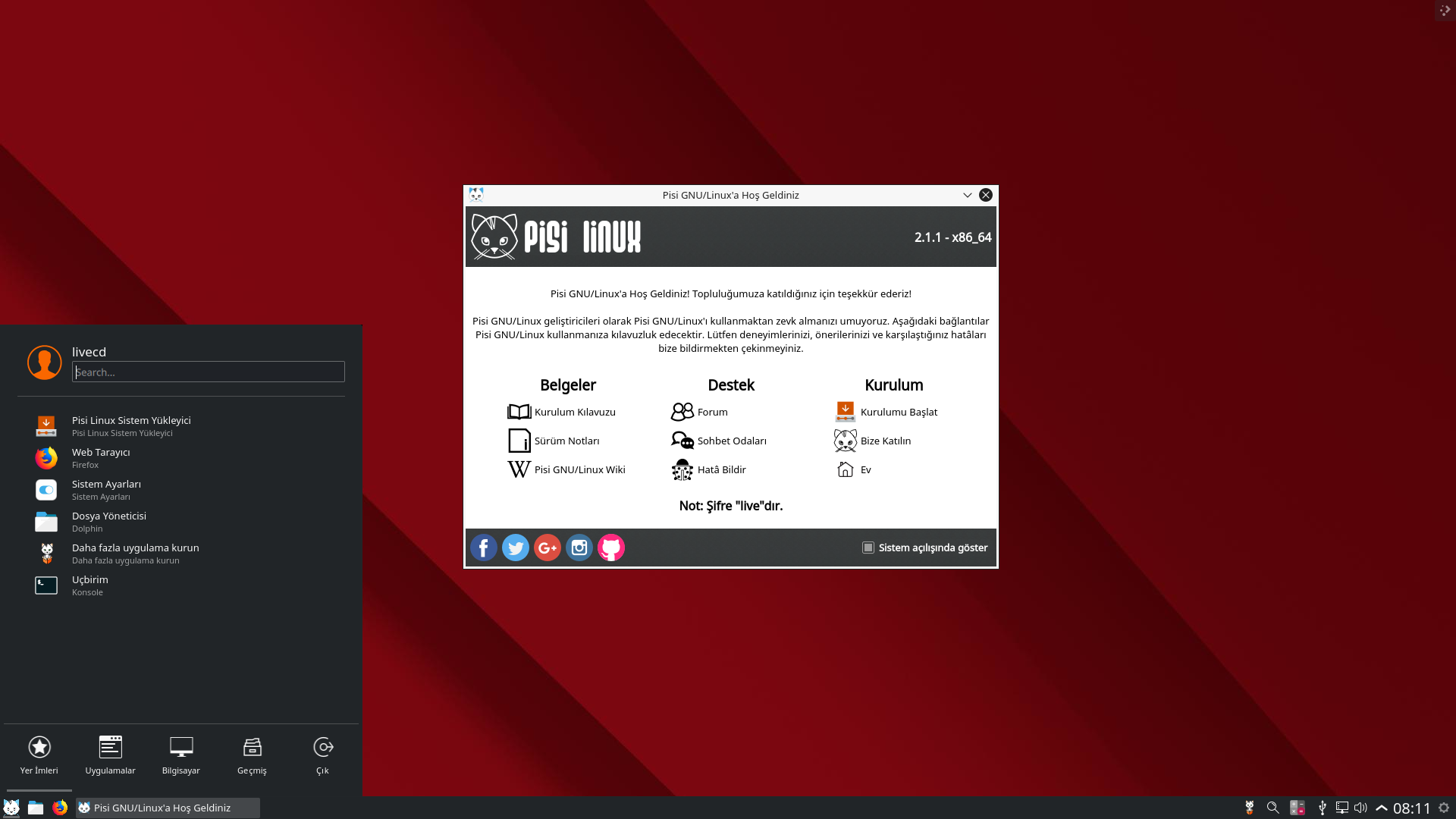The width and height of the screenshot is (1456, 819).
Task: Click the Wikipedia W icon
Action: (519, 469)
